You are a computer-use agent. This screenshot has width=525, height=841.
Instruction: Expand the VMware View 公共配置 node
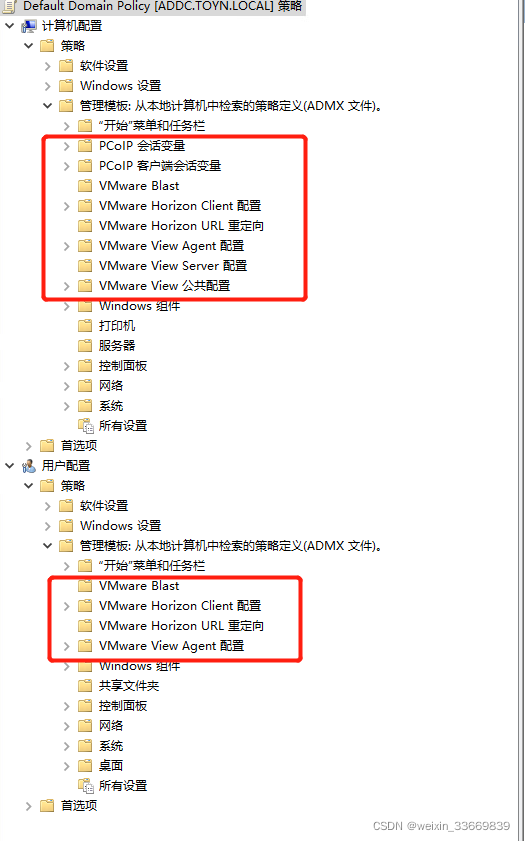tap(66, 286)
